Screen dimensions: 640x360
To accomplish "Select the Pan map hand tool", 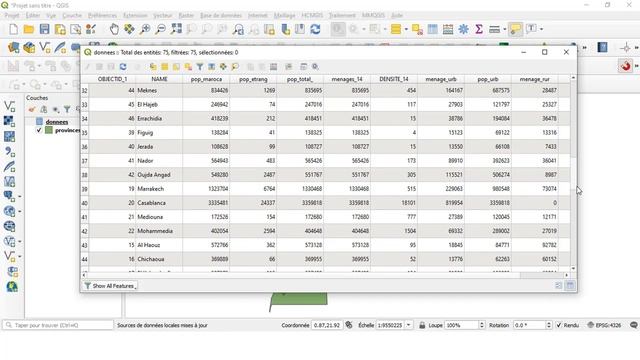I will point(114,29).
